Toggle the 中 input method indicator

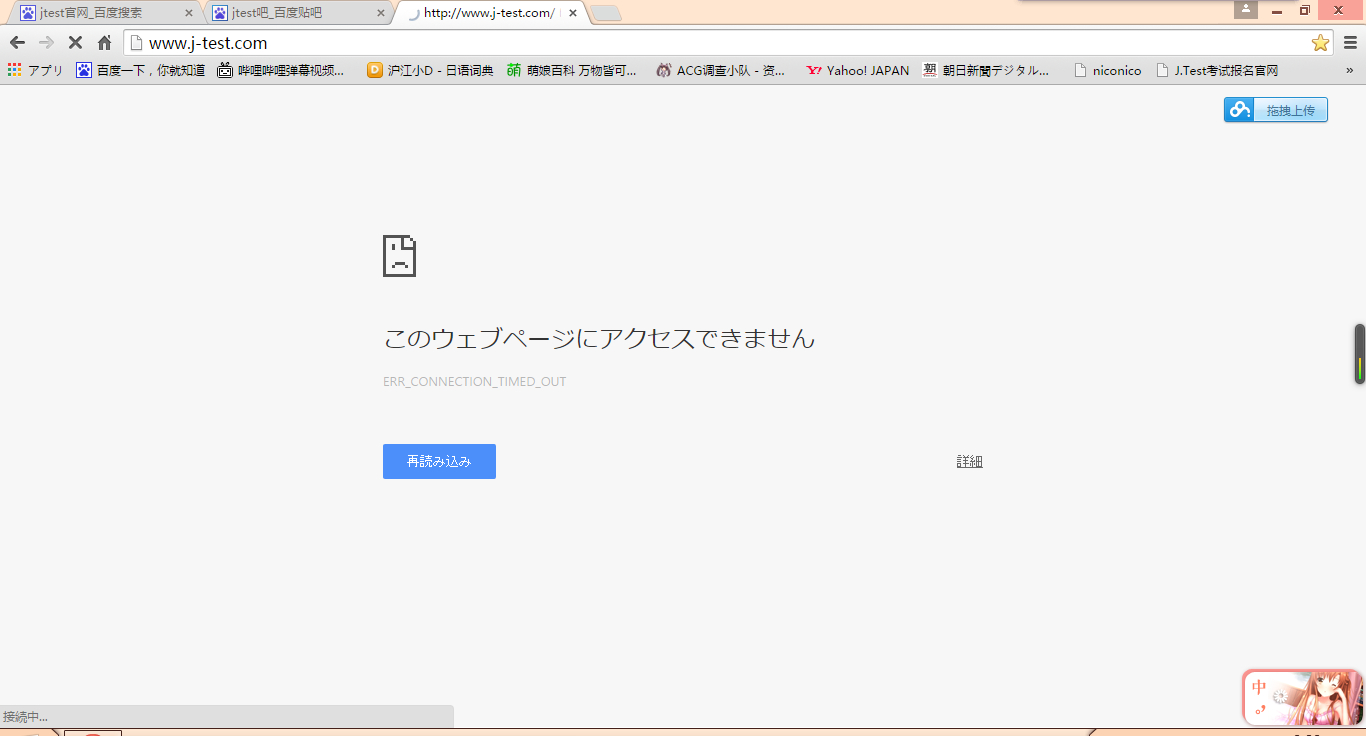click(1259, 688)
